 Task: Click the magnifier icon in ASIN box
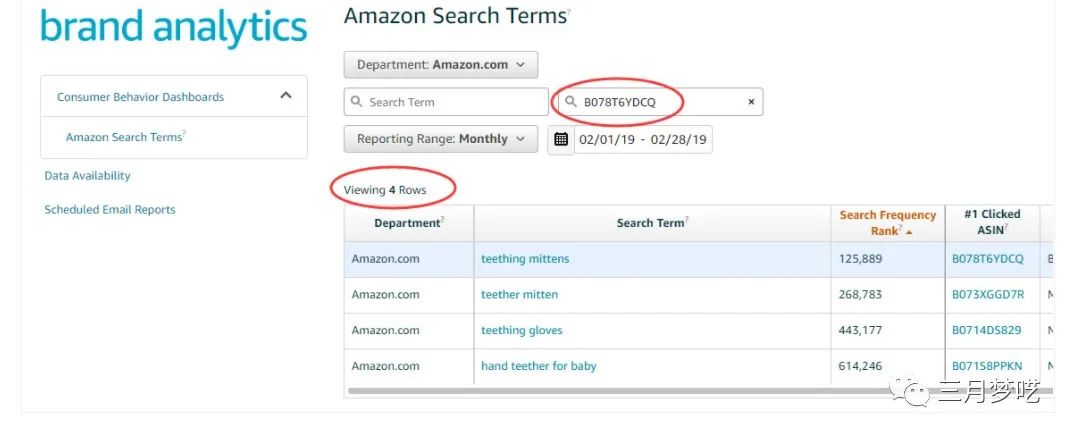(571, 102)
